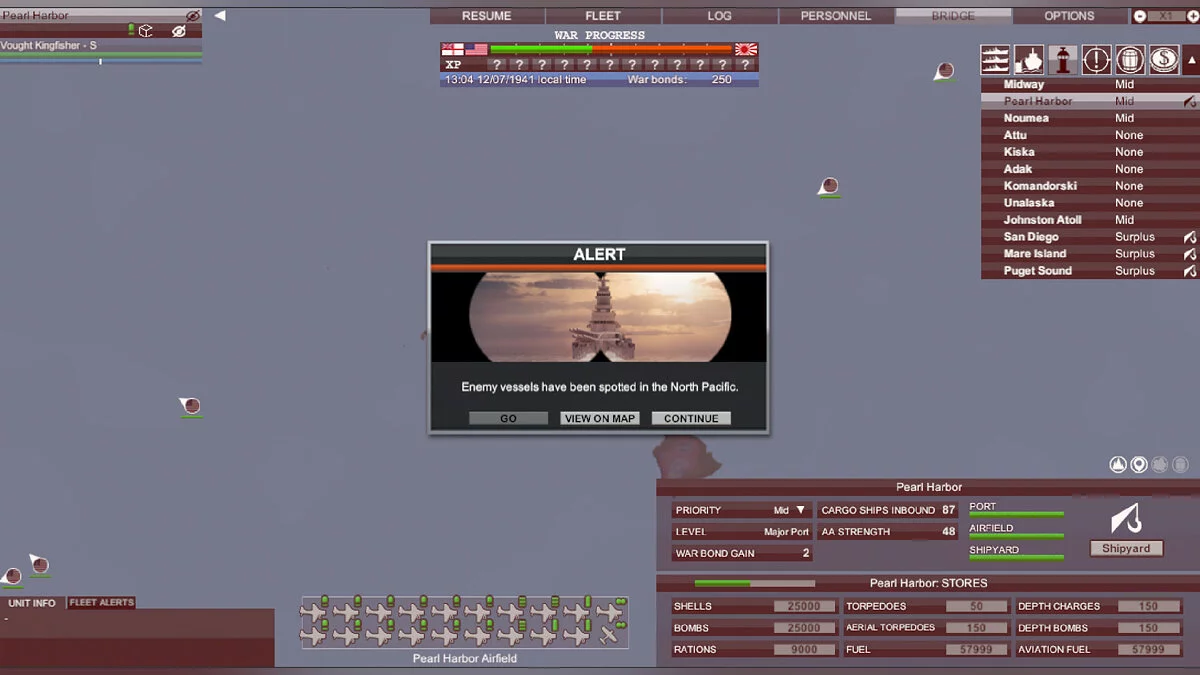Open the Priority dropdown showing Mid
This screenshot has width=1200, height=675.
coord(795,510)
